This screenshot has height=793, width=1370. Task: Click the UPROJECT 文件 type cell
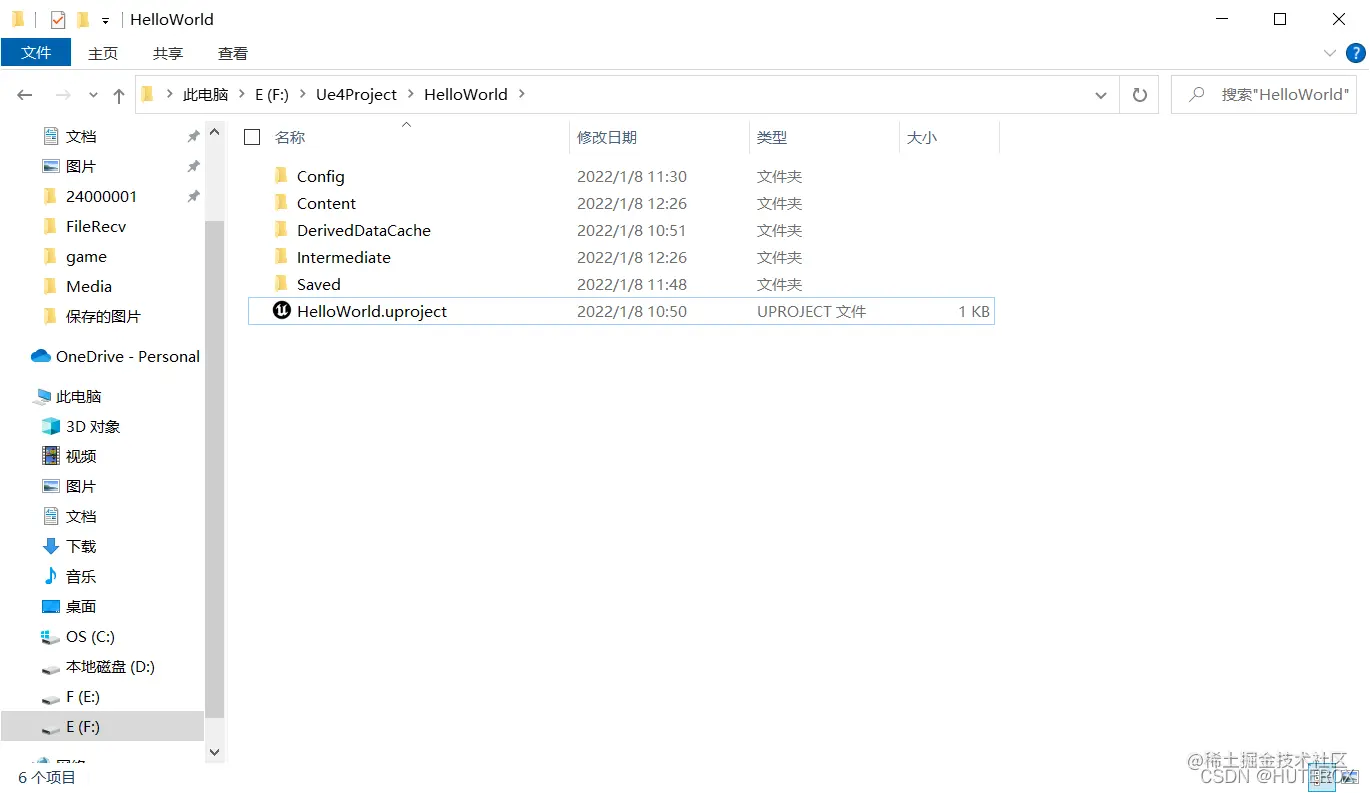pyautogui.click(x=811, y=311)
